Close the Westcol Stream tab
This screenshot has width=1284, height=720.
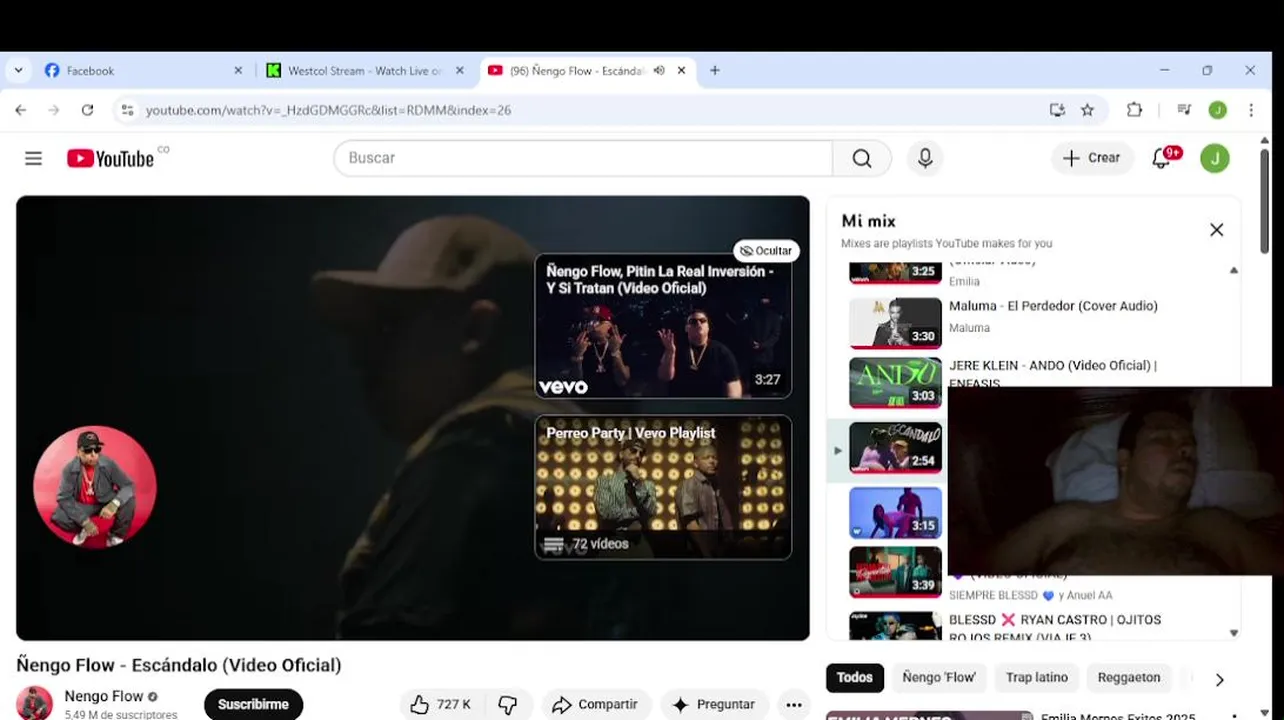click(x=460, y=71)
